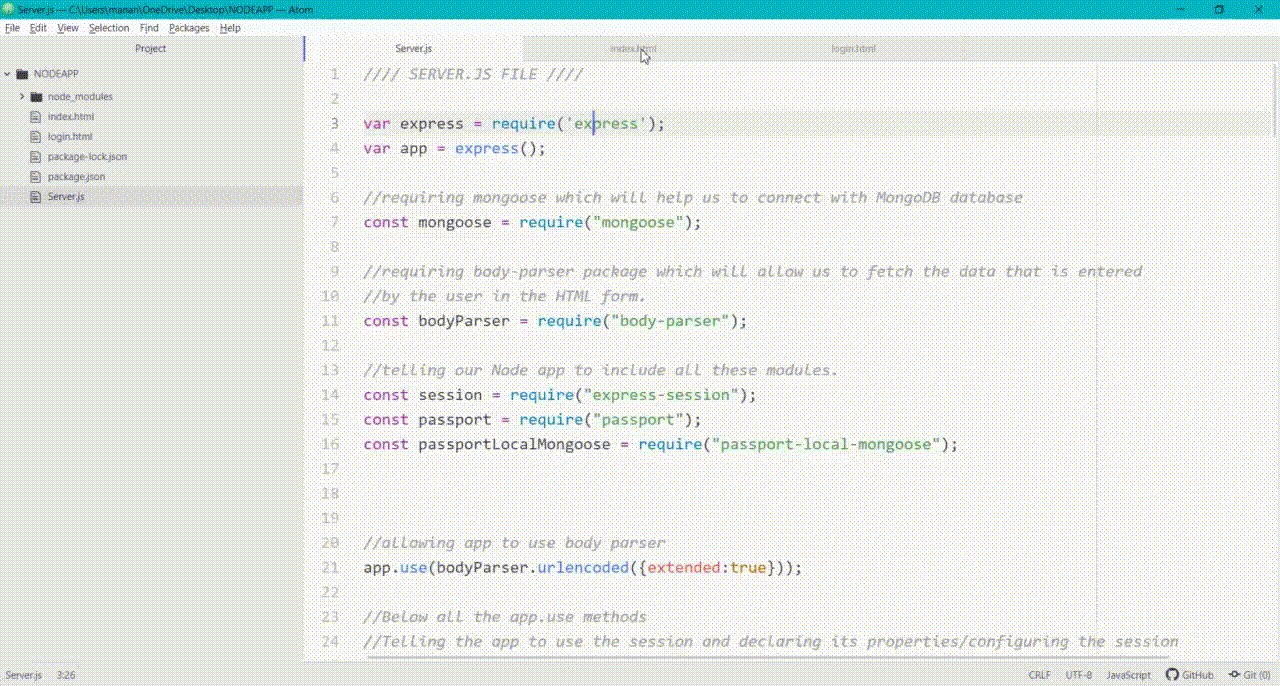This screenshot has width=1280, height=686.
Task: Open the Edit menu
Action: click(38, 28)
